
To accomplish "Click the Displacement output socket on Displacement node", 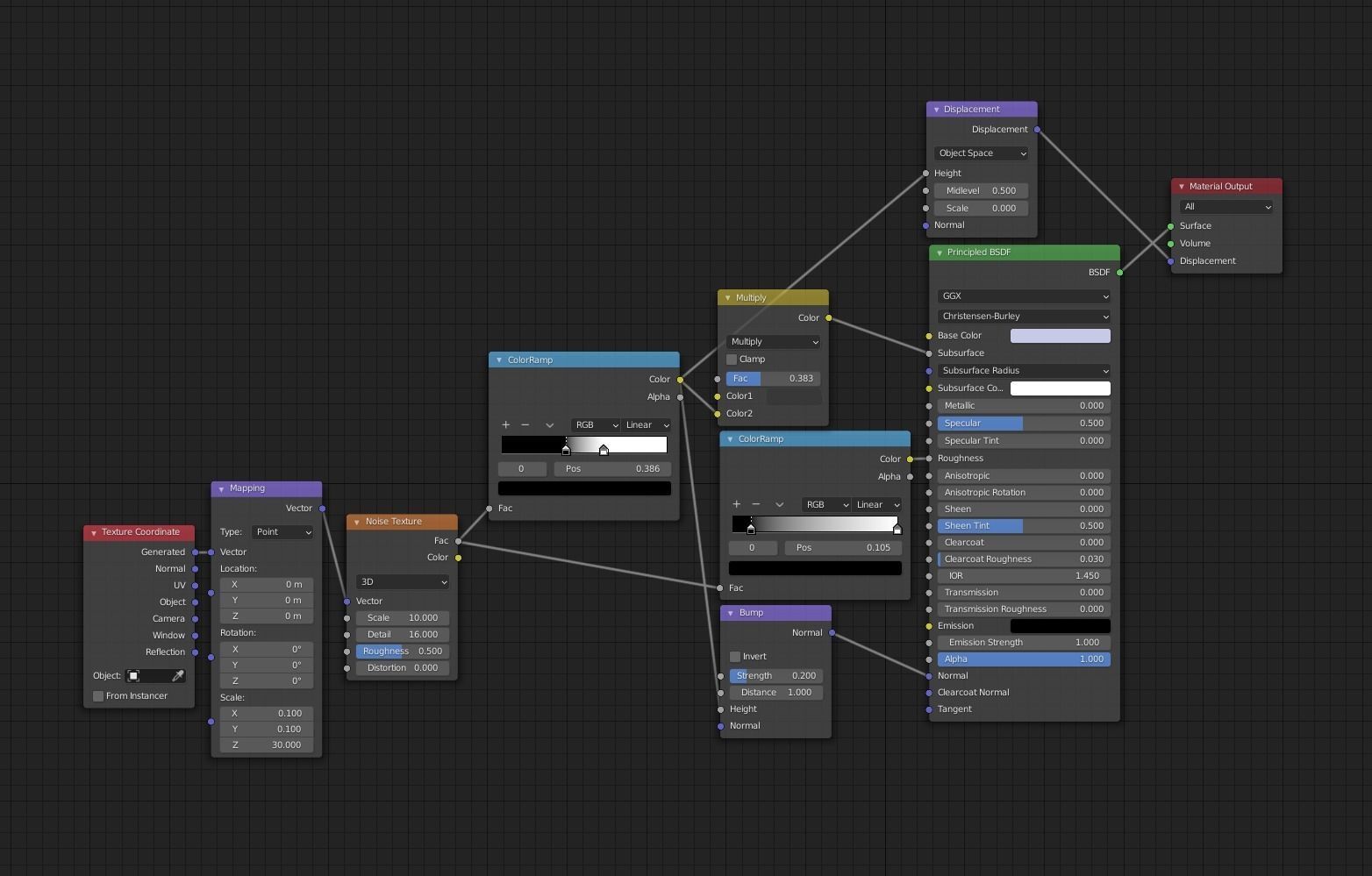I will pyautogui.click(x=1037, y=130).
